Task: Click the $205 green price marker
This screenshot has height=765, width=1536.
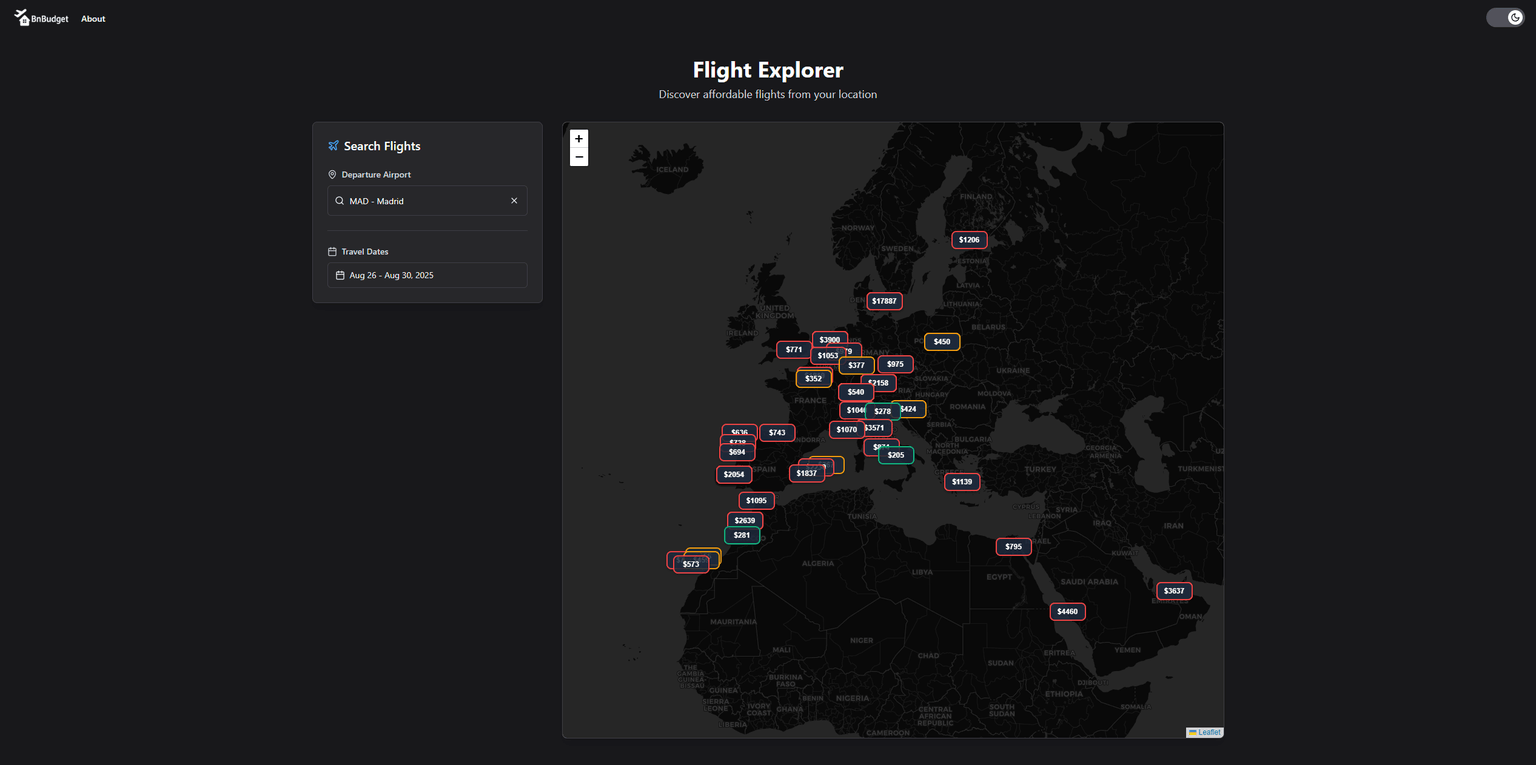Action: coord(896,455)
